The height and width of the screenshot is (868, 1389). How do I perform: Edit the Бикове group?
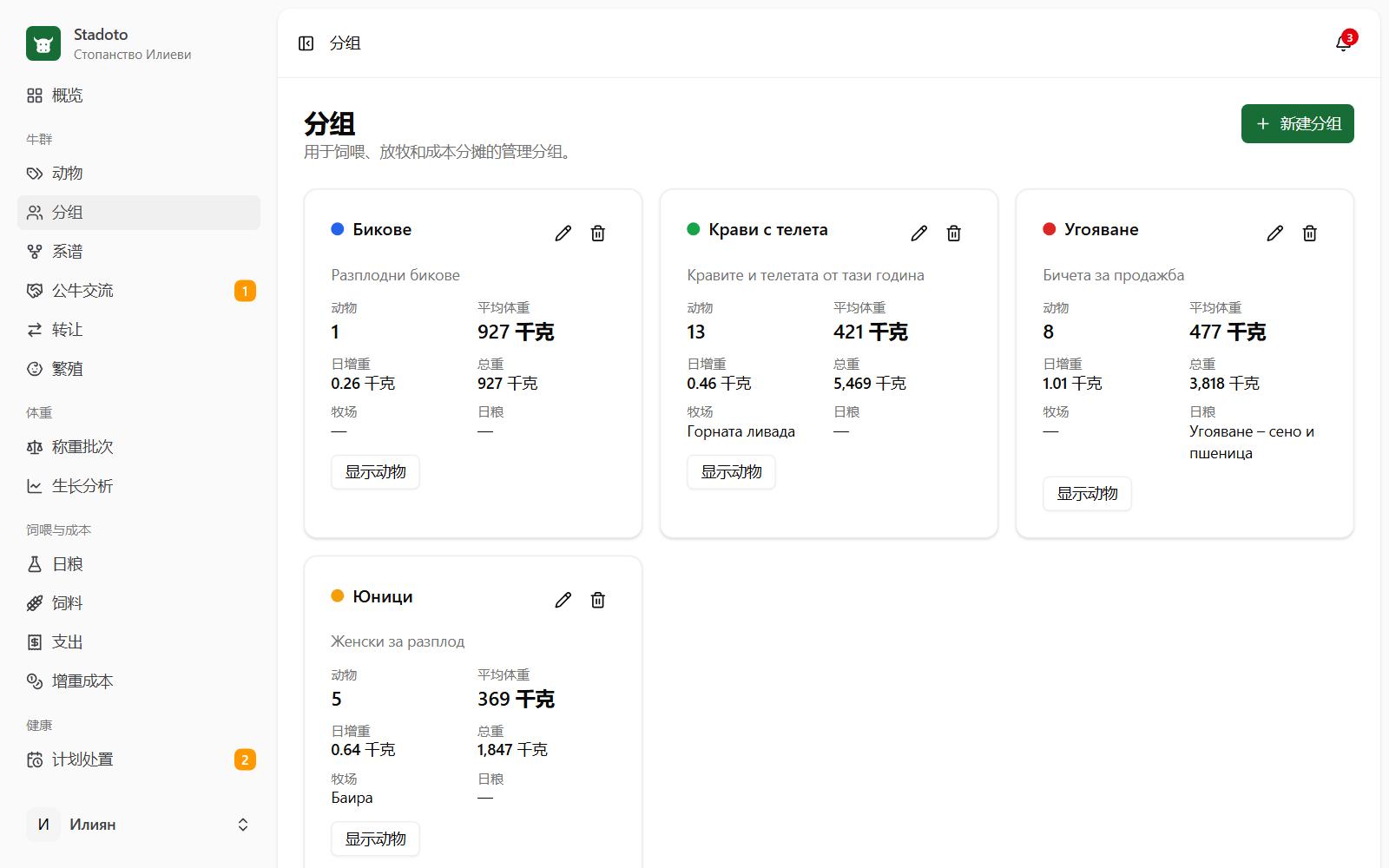point(563,233)
